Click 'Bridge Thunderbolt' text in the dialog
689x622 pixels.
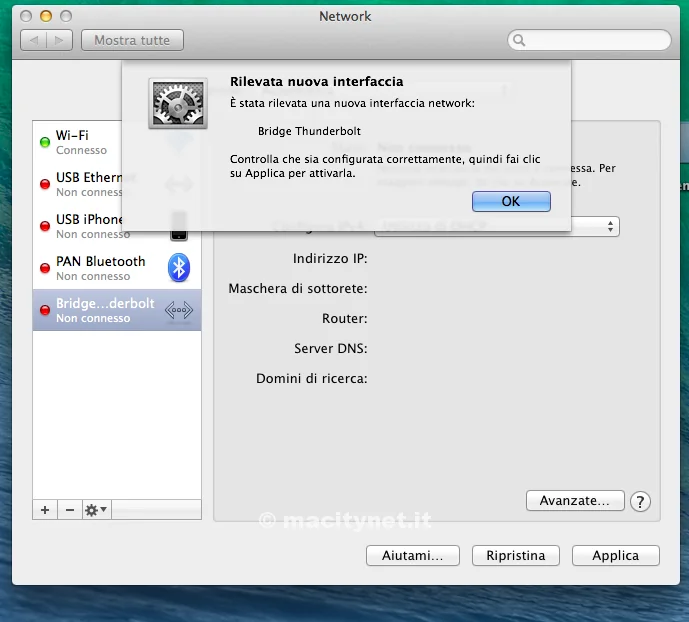pyautogui.click(x=309, y=131)
